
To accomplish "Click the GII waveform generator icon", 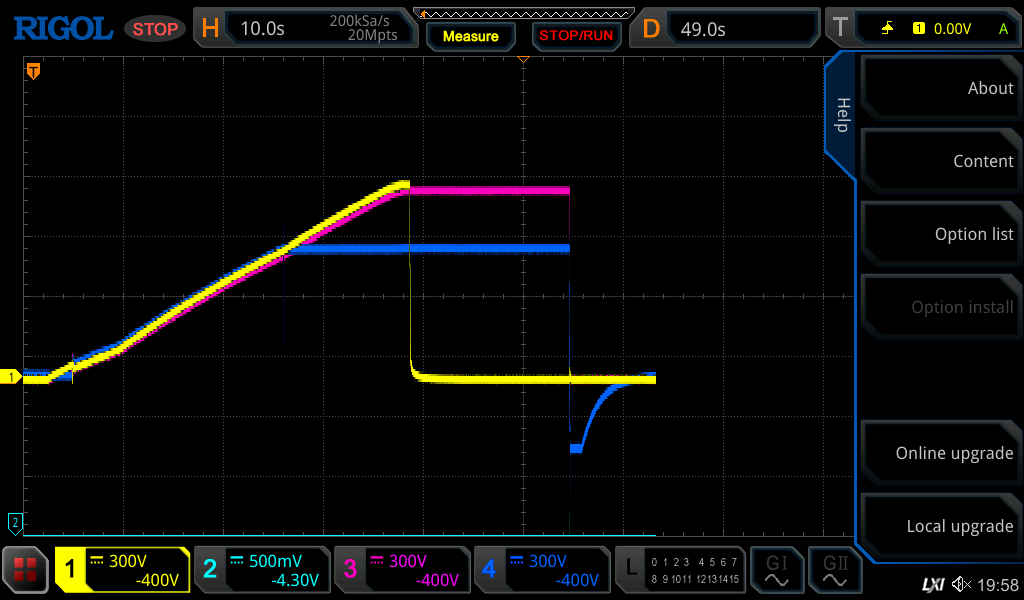I will click(833, 570).
